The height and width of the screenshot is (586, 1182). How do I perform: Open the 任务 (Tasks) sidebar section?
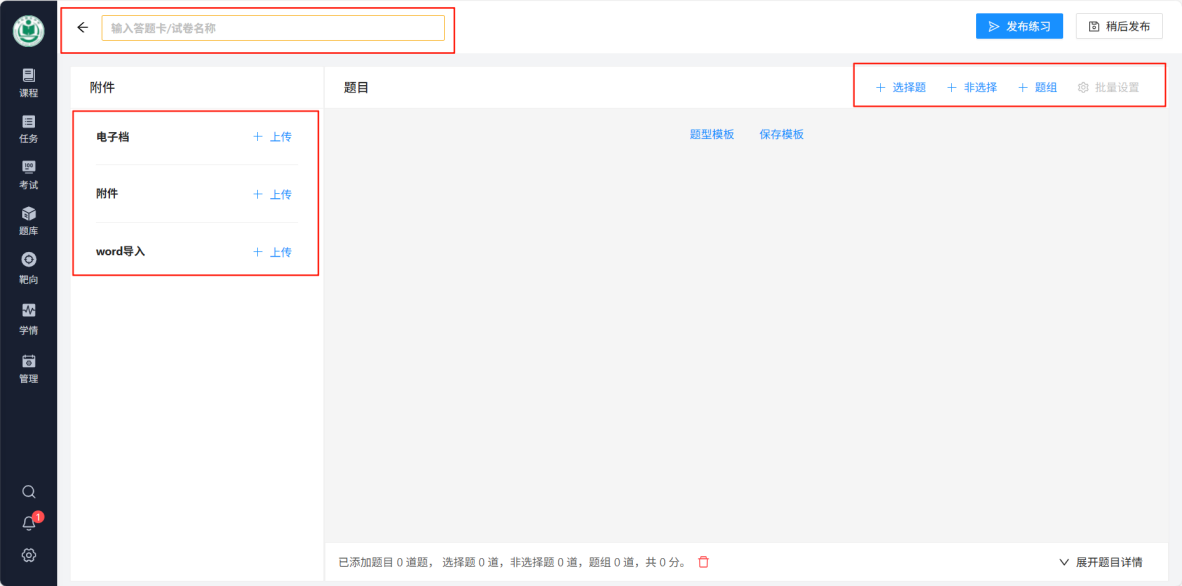(x=29, y=129)
